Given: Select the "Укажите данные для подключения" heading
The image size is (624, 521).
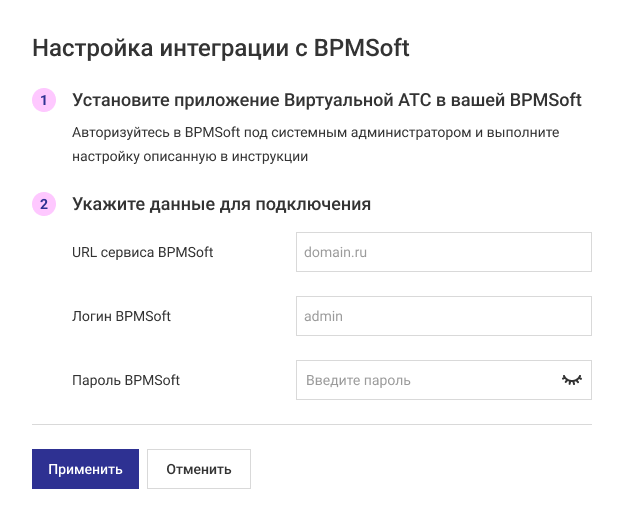Looking at the screenshot, I should (x=221, y=204).
